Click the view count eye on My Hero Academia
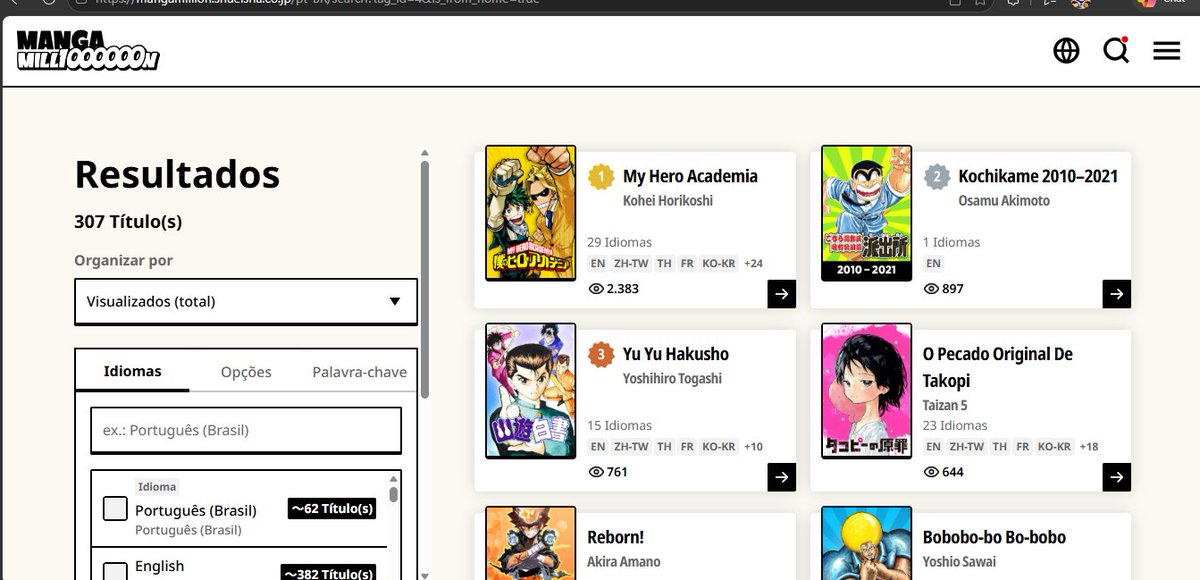Image resolution: width=1200 pixels, height=580 pixels. pos(596,289)
